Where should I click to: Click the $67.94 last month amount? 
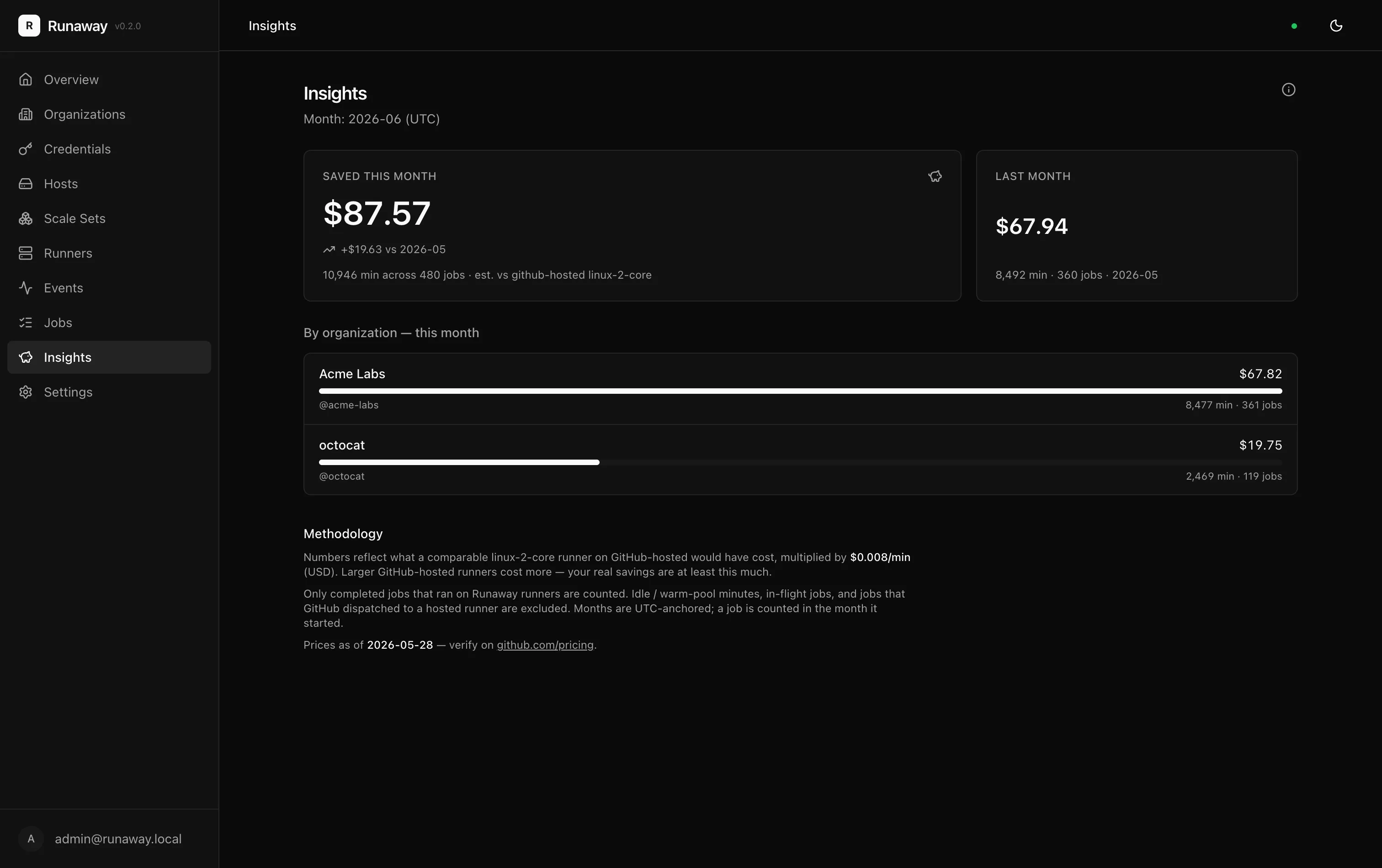coord(1031,226)
